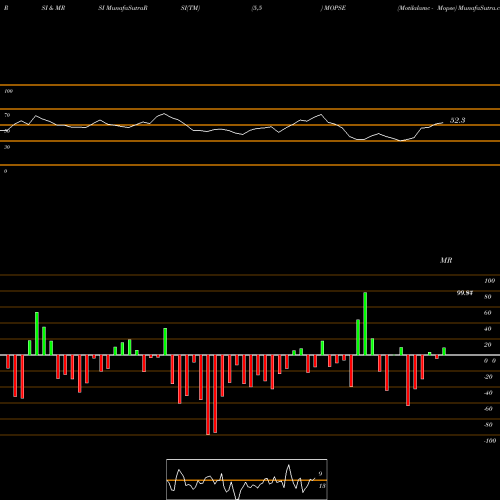Click the RSI axis label 0 on left
500x500 pixels.
pos(5,171)
